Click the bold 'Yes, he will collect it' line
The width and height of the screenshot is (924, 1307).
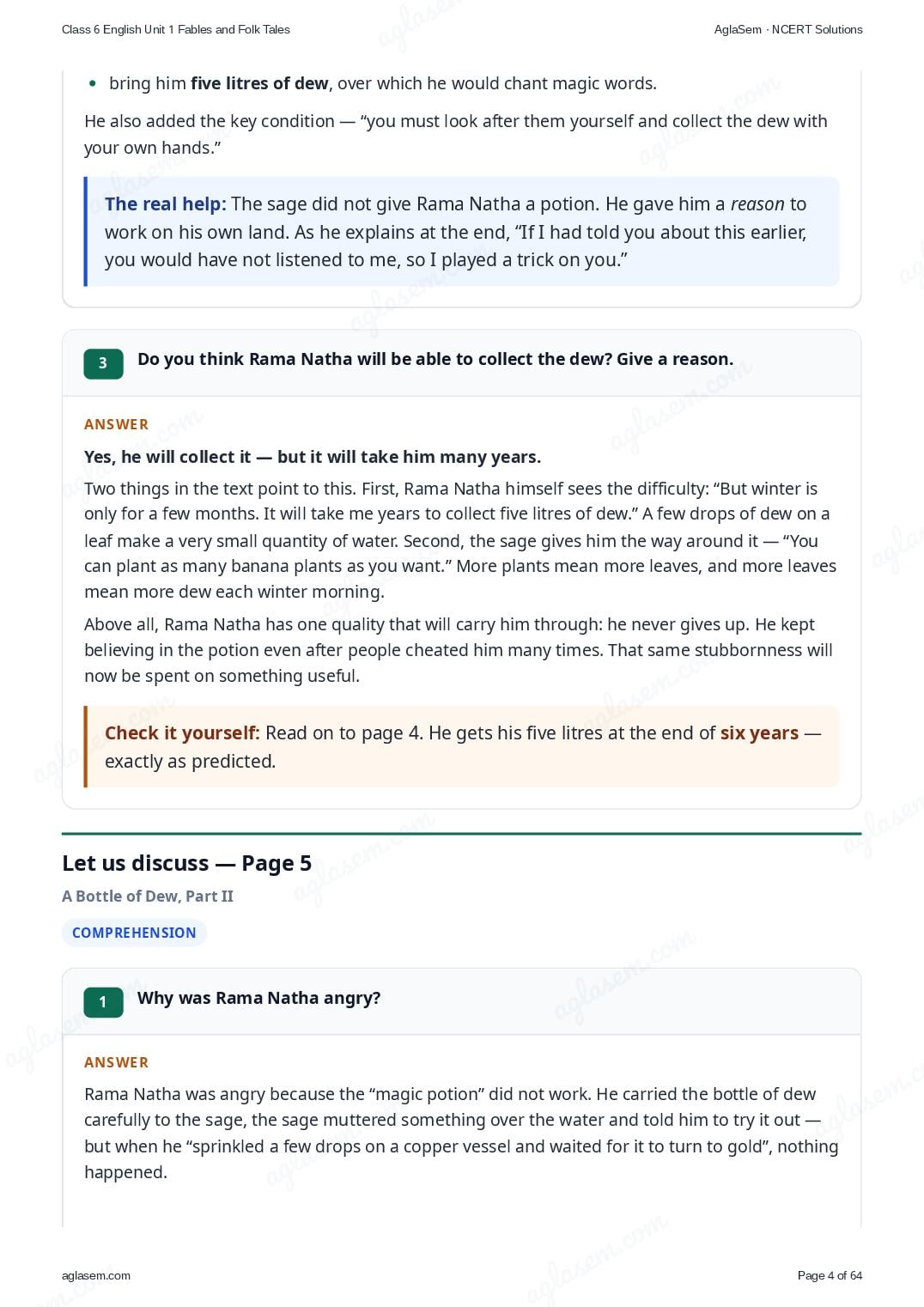[x=313, y=457]
